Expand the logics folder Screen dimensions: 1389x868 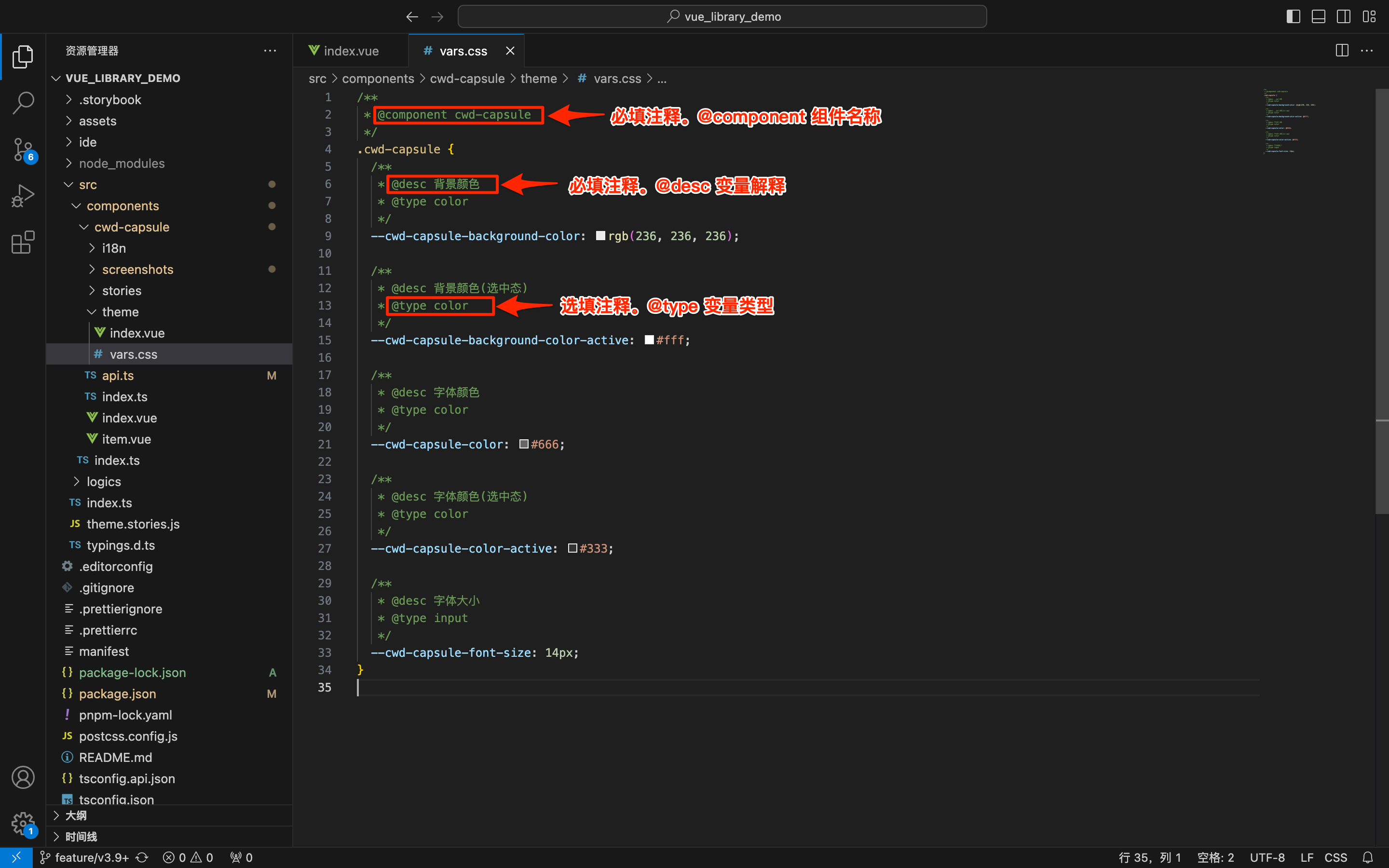pyautogui.click(x=169, y=482)
